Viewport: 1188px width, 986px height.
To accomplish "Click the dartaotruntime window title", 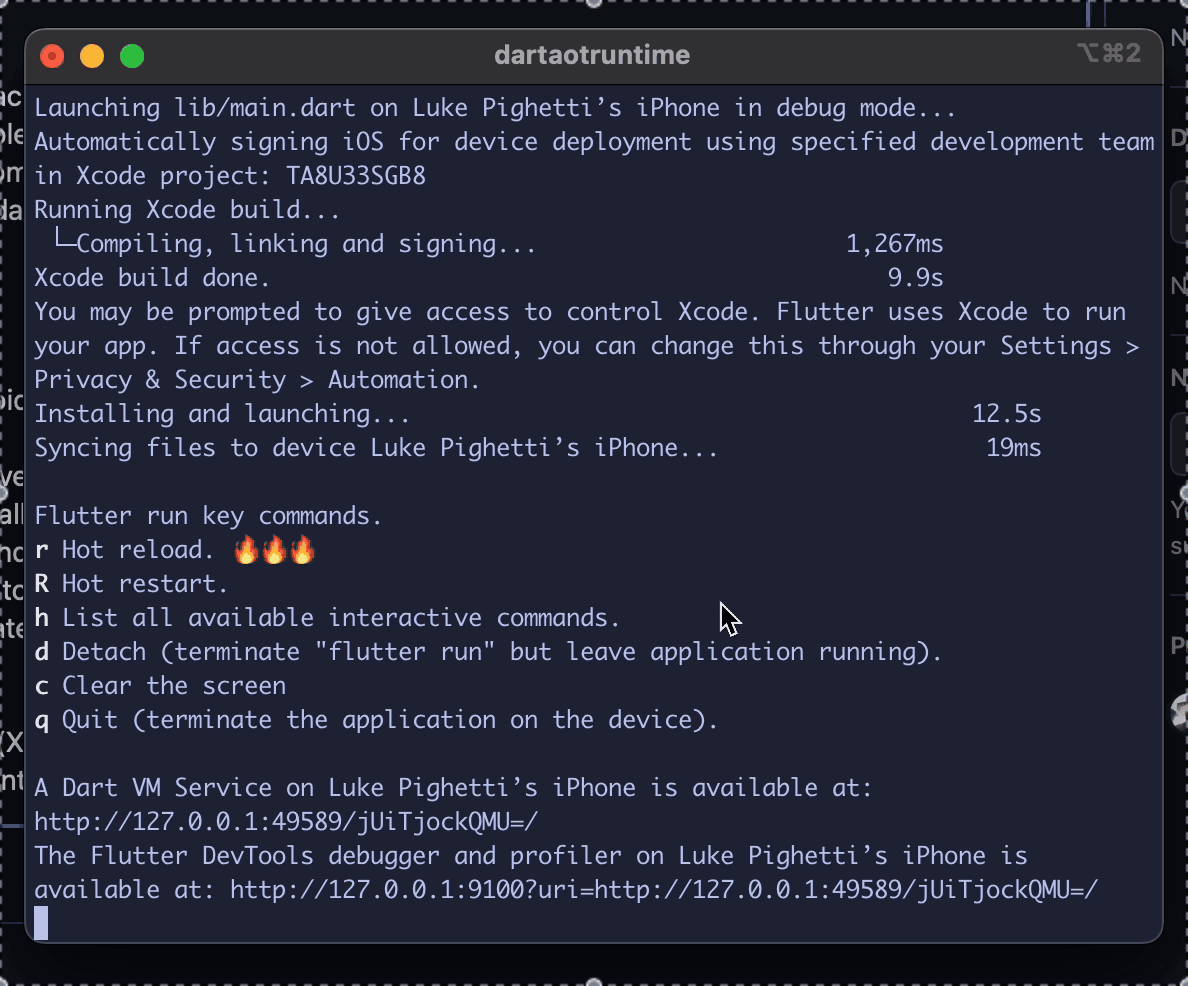I will [x=592, y=55].
